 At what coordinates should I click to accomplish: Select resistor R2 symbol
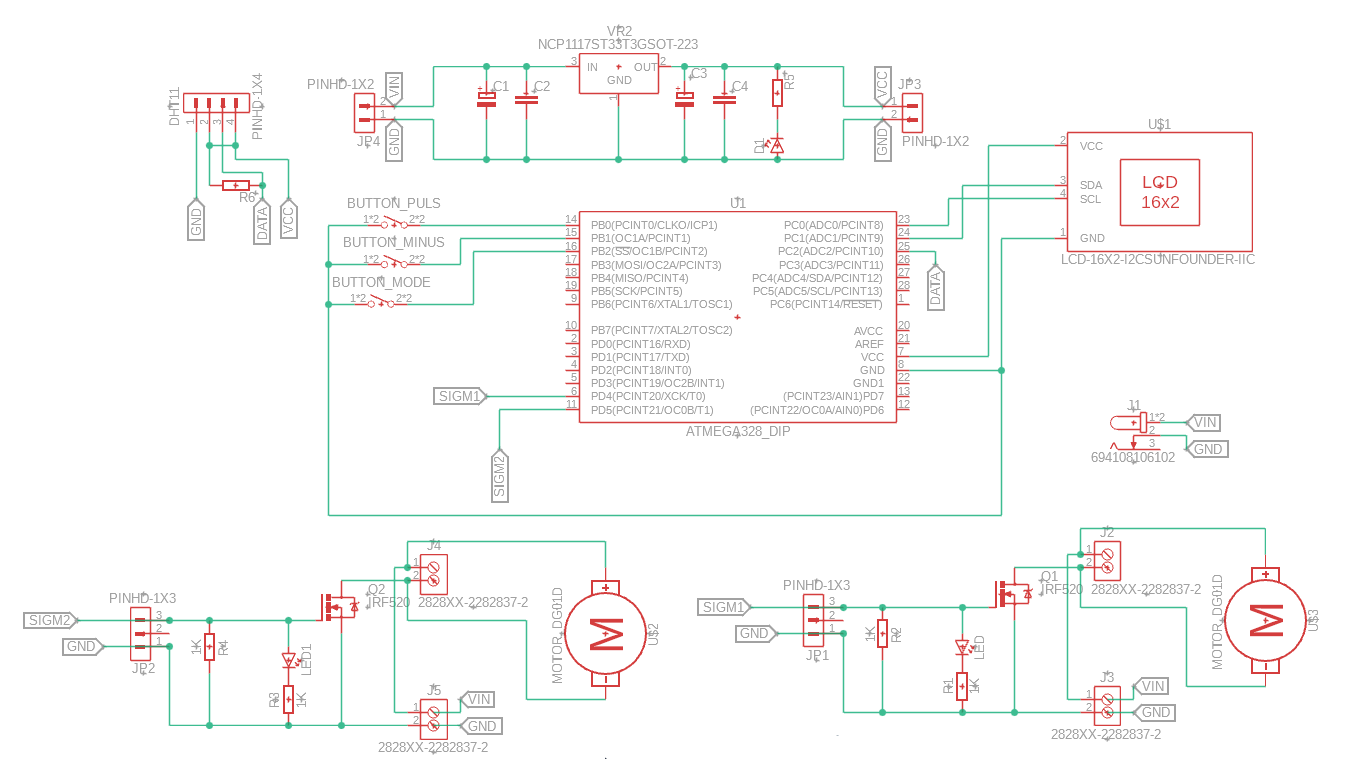pos(882,634)
